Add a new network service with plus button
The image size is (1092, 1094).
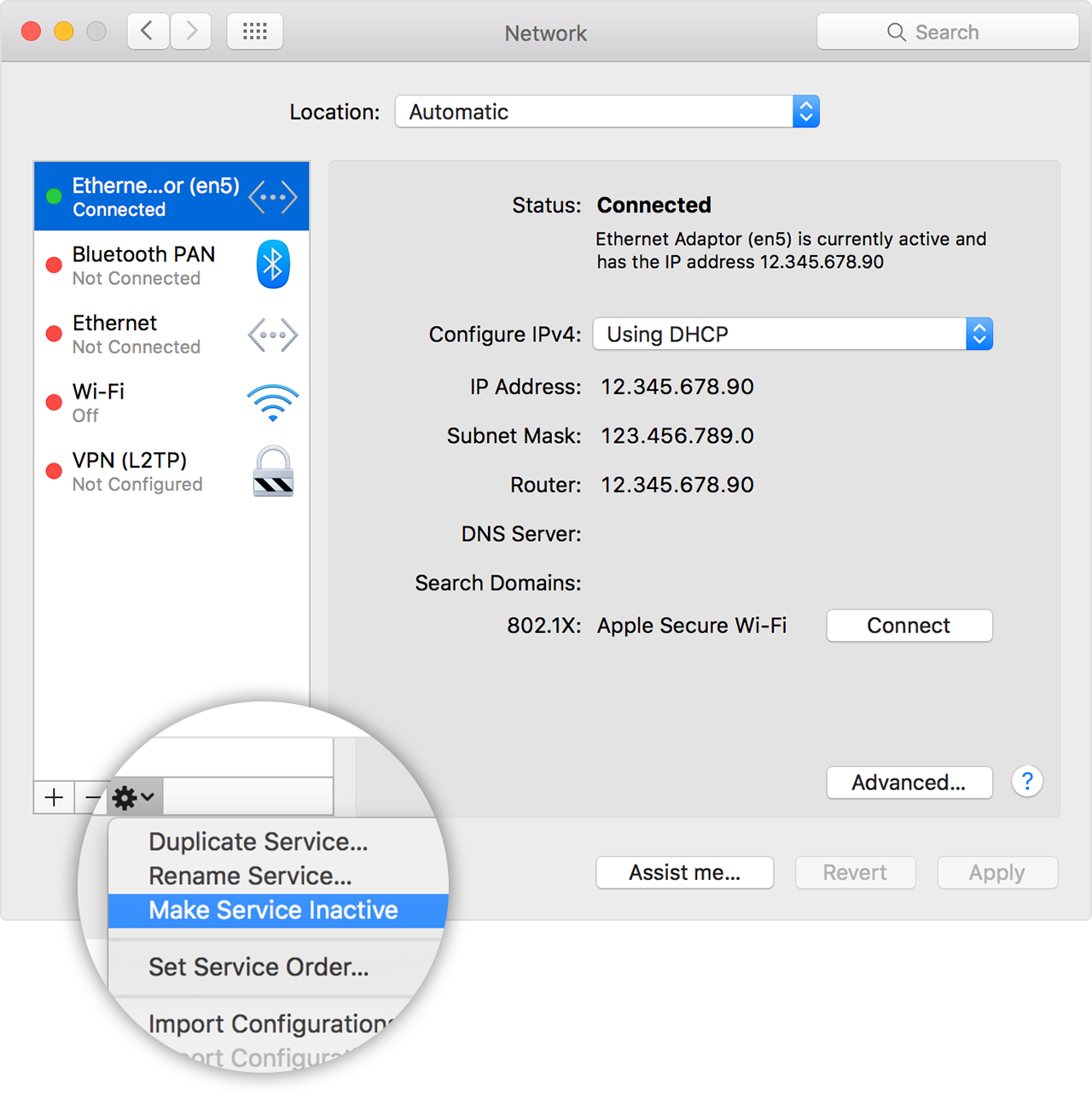click(x=54, y=797)
